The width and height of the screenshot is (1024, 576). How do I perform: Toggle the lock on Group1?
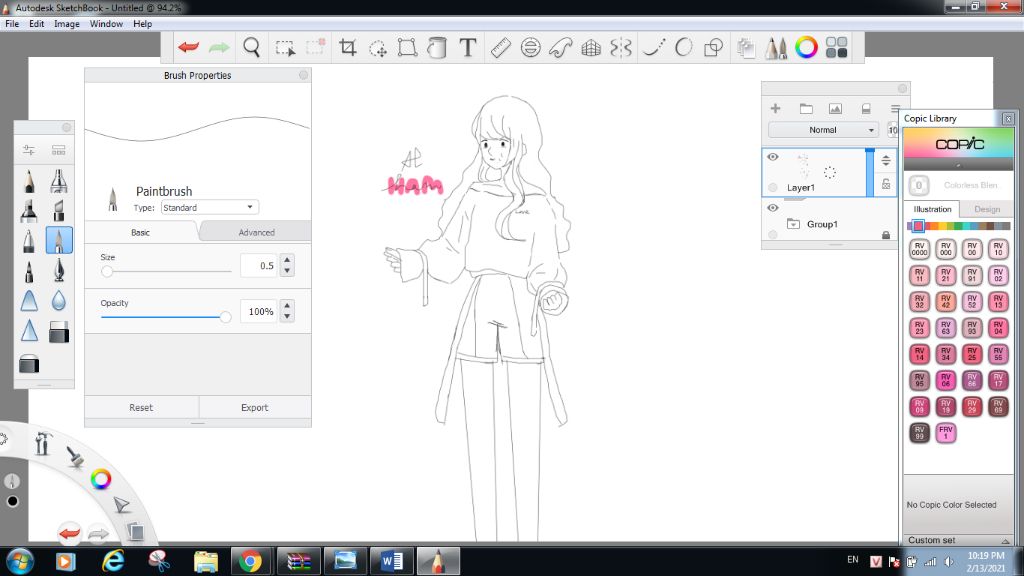point(886,234)
